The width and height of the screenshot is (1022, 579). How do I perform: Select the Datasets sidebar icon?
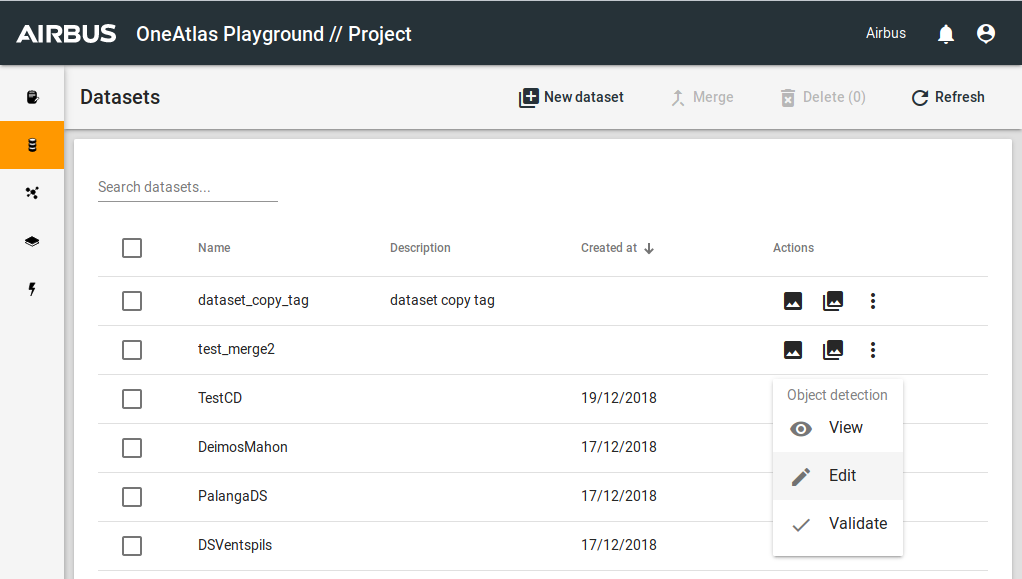(x=32, y=145)
